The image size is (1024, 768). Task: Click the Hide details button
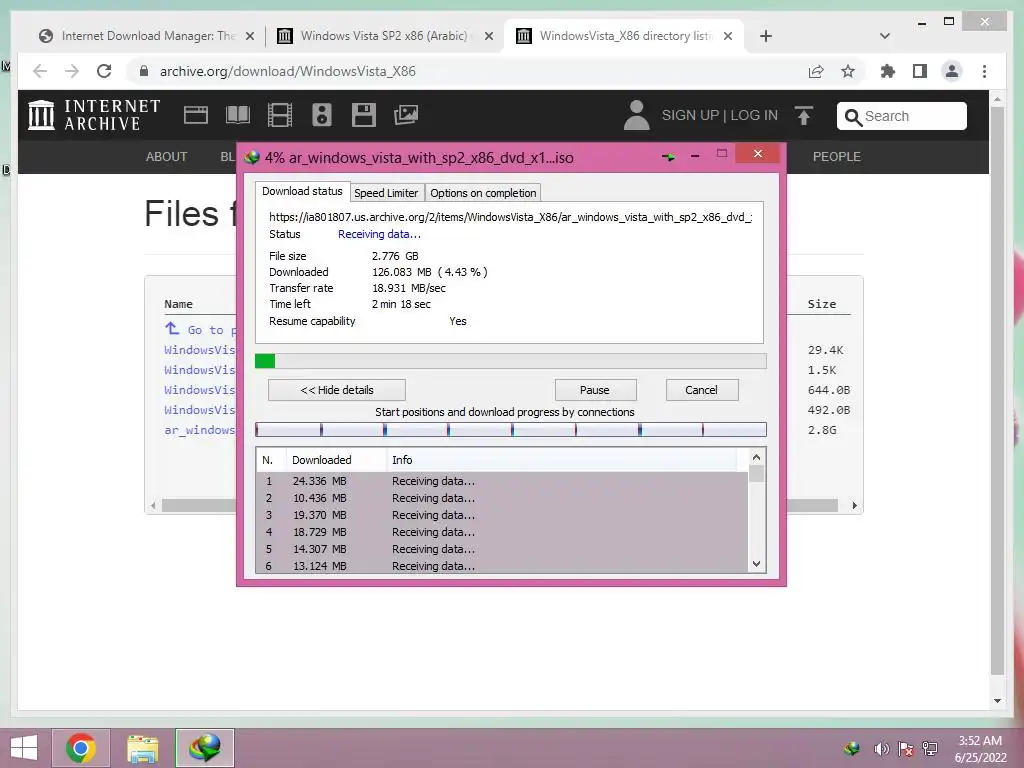pyautogui.click(x=337, y=390)
